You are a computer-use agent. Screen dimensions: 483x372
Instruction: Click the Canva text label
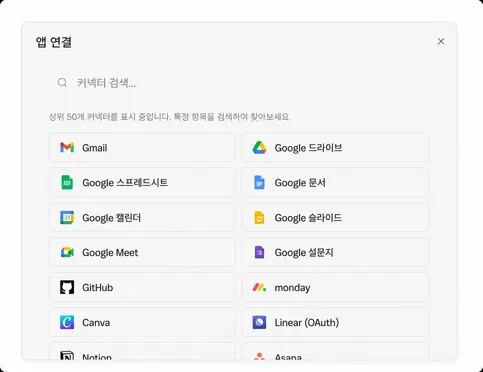tap(96, 323)
